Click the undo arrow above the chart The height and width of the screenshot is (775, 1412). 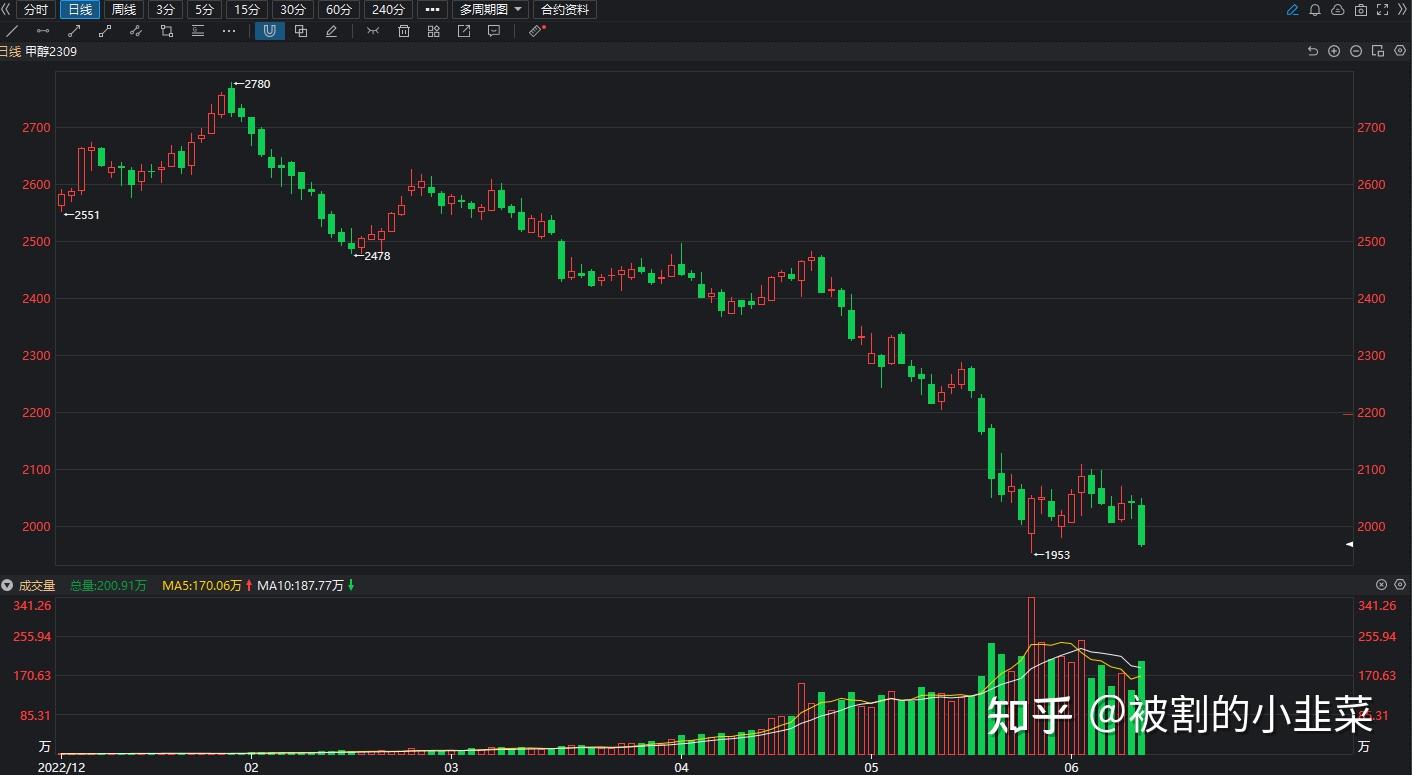(x=1312, y=50)
